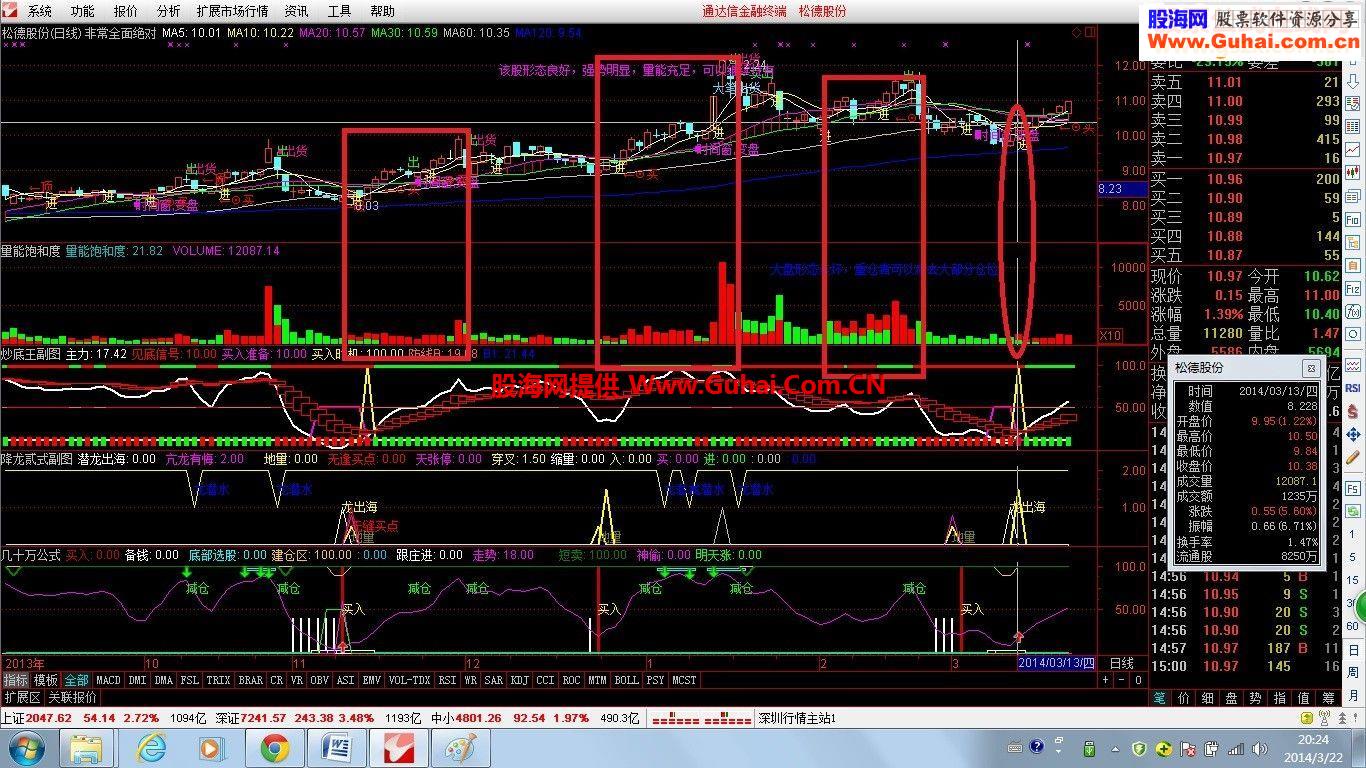Image resolution: width=1366 pixels, height=768 pixels.
Task: Open the 功能 menu
Action: 82,11
